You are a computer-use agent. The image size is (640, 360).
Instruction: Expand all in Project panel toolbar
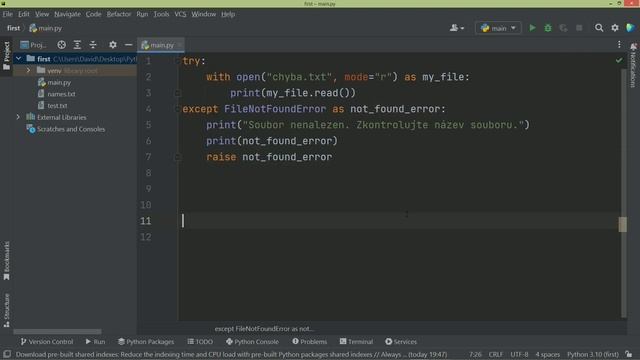click(77, 45)
